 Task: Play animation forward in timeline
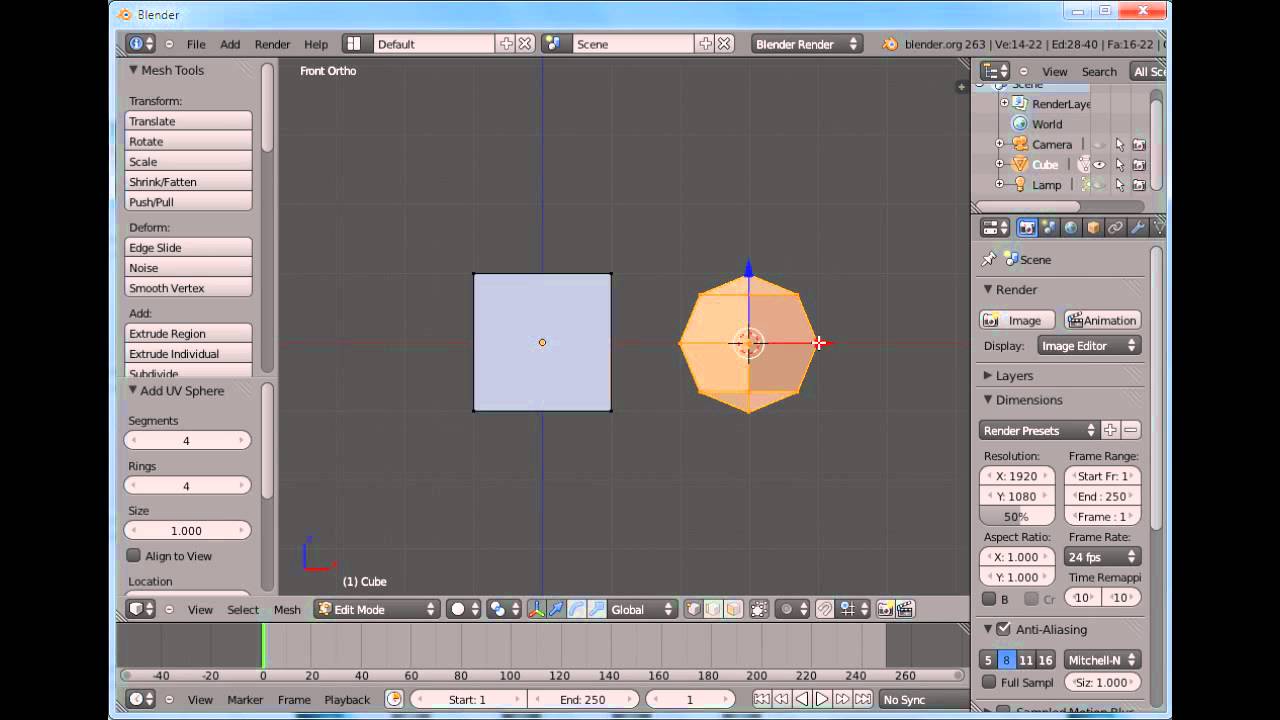click(822, 700)
